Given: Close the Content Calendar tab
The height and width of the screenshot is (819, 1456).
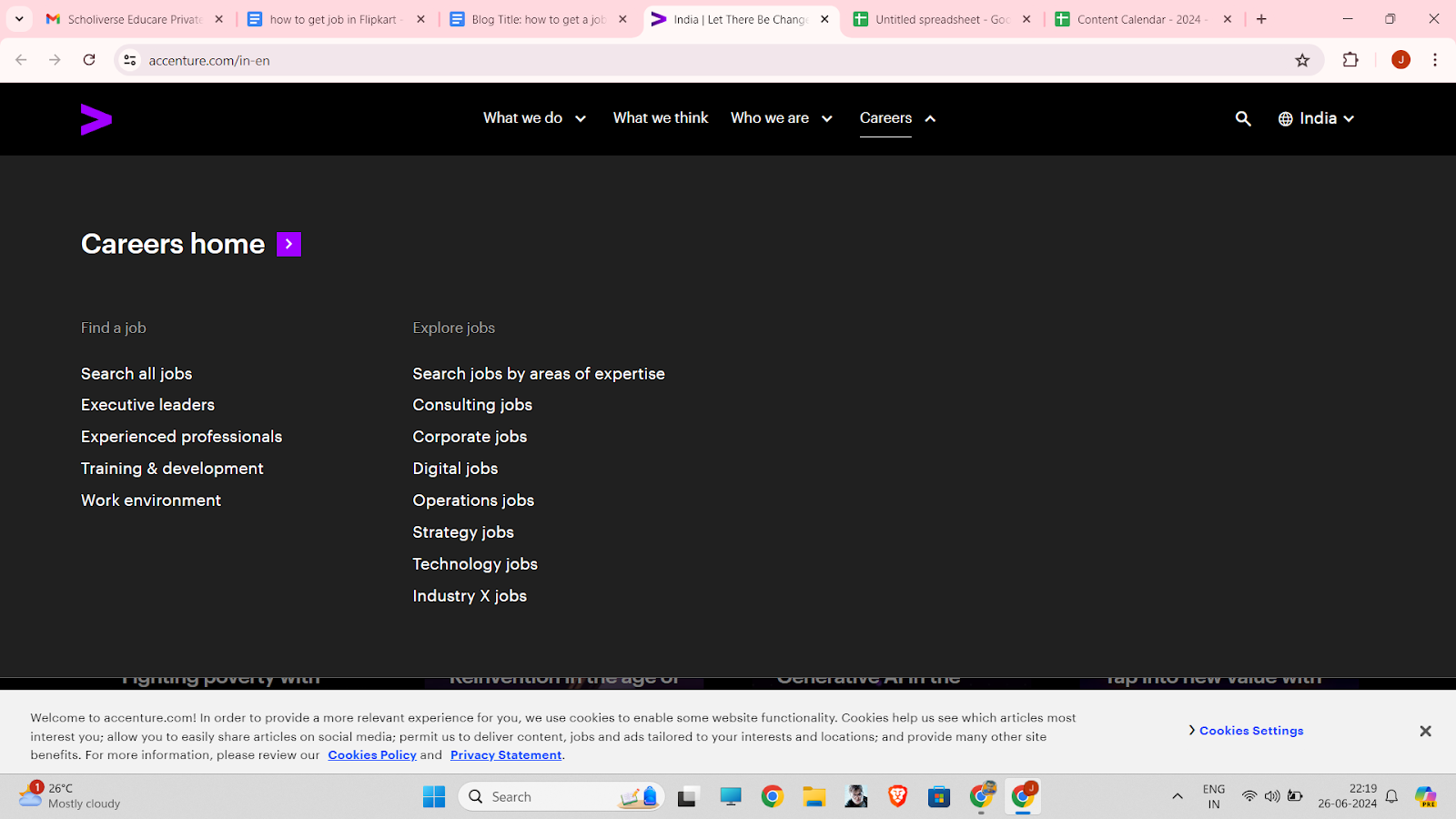Looking at the screenshot, I should click(1228, 19).
